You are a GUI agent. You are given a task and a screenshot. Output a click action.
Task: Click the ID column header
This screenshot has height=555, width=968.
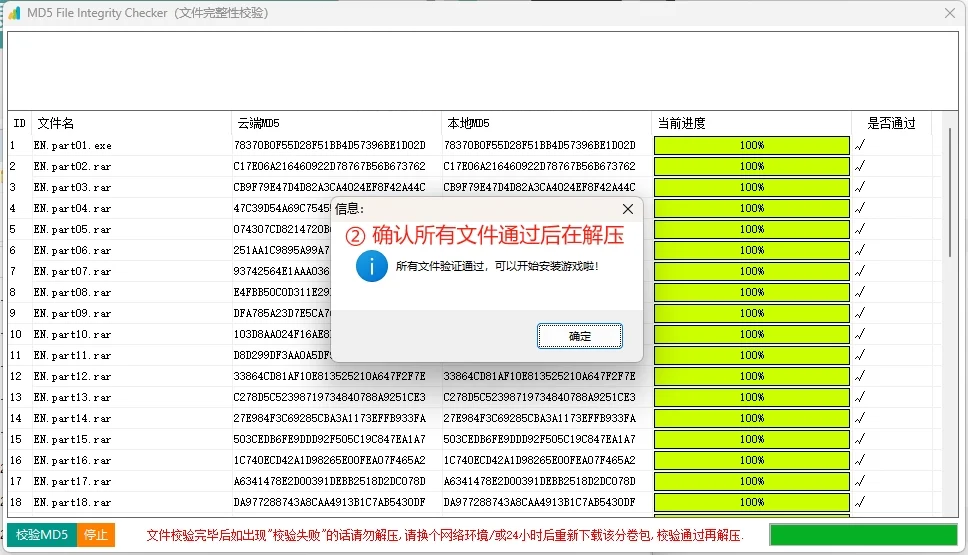coord(19,124)
